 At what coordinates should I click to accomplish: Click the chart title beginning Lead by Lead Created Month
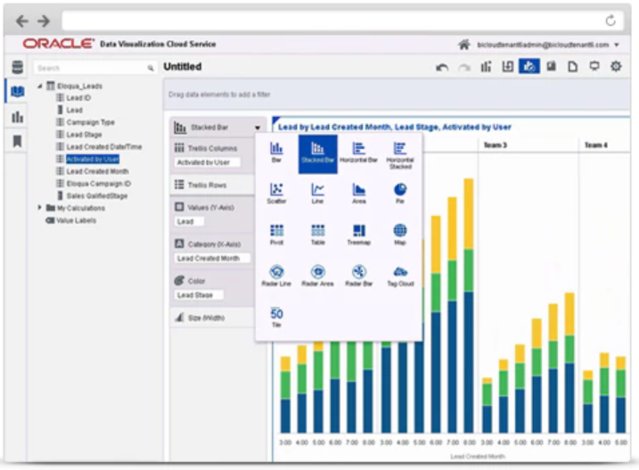click(394, 127)
